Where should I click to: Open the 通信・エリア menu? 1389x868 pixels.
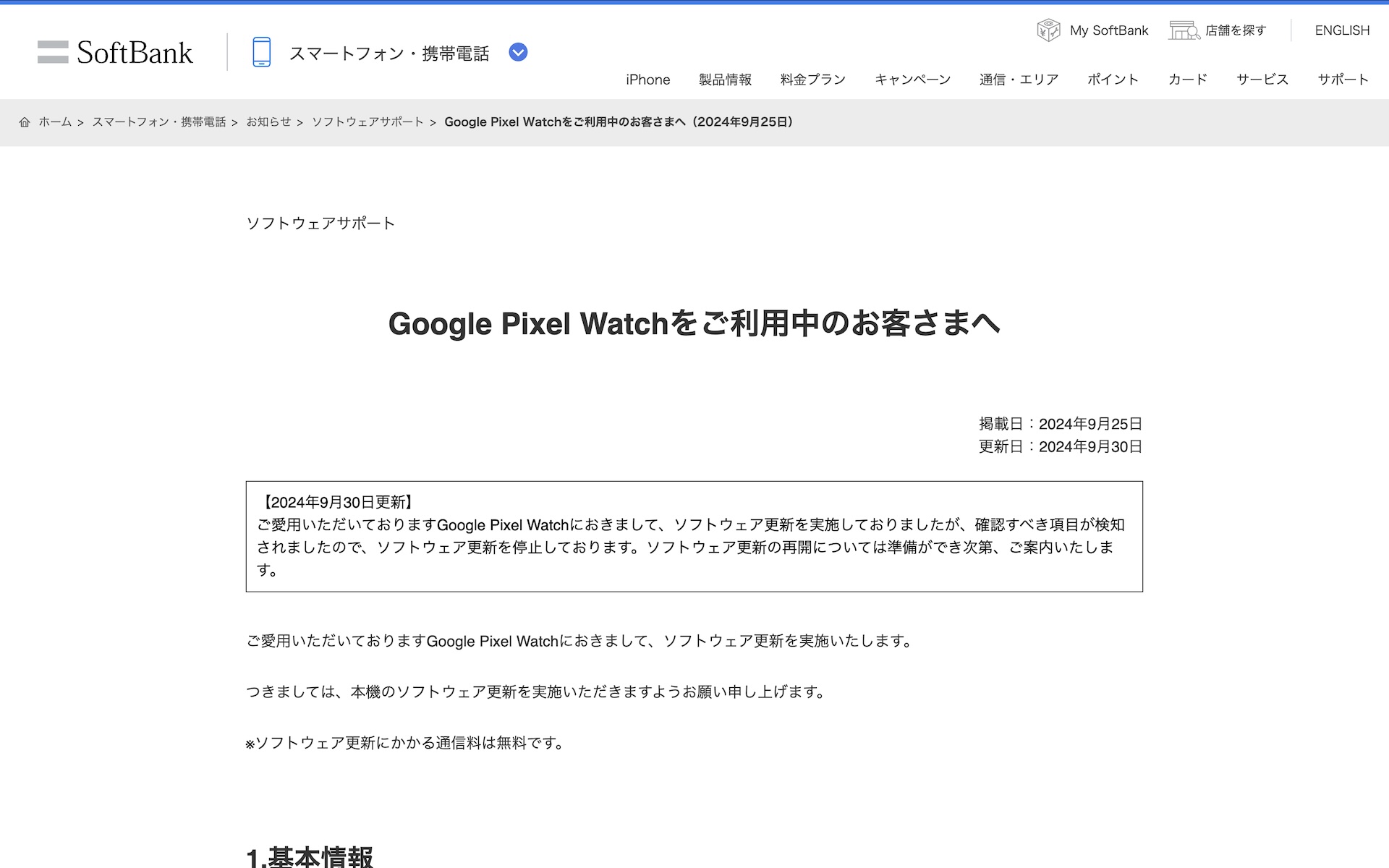coord(1019,80)
